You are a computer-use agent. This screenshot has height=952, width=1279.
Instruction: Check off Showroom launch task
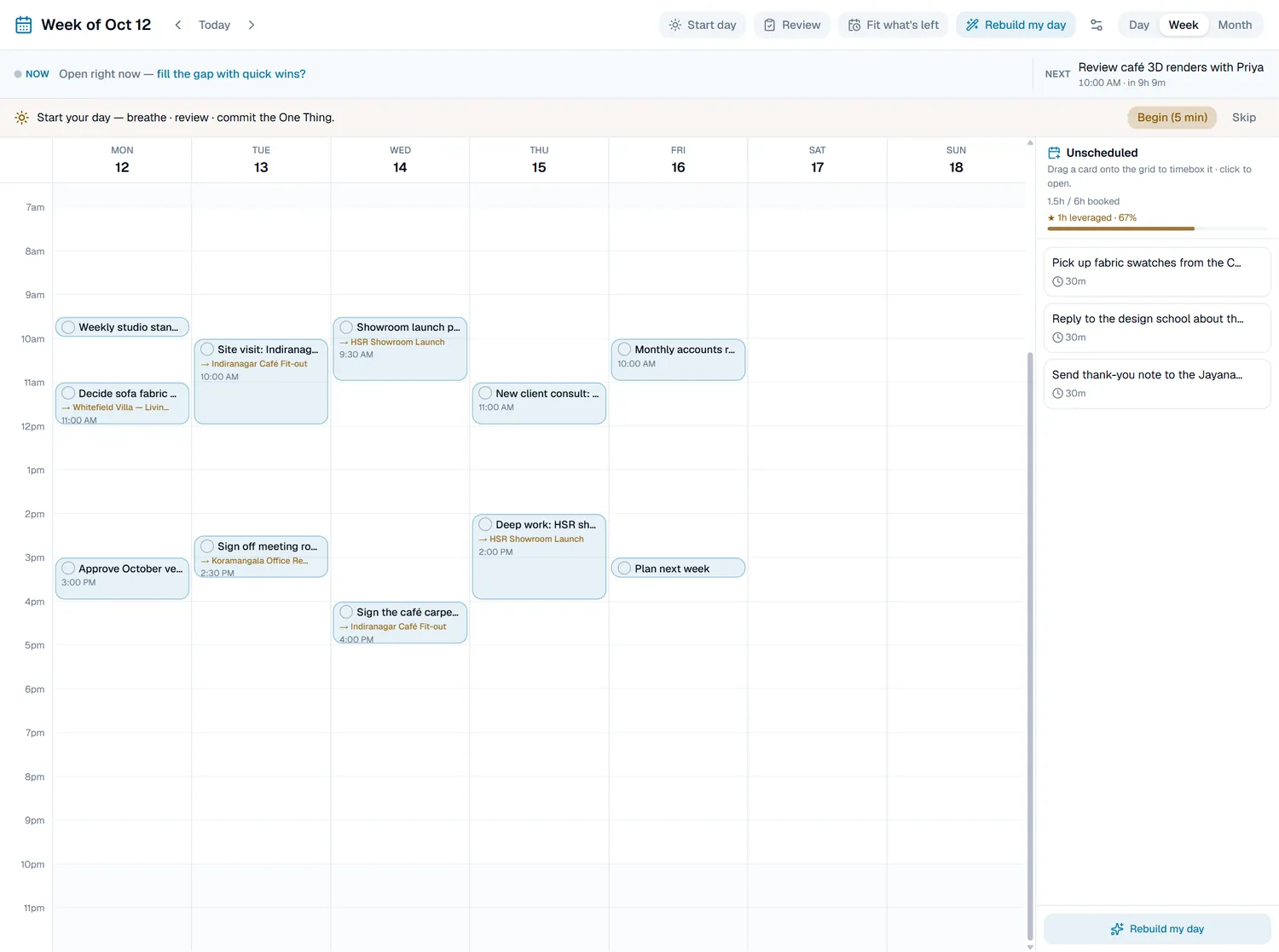pyautogui.click(x=346, y=327)
